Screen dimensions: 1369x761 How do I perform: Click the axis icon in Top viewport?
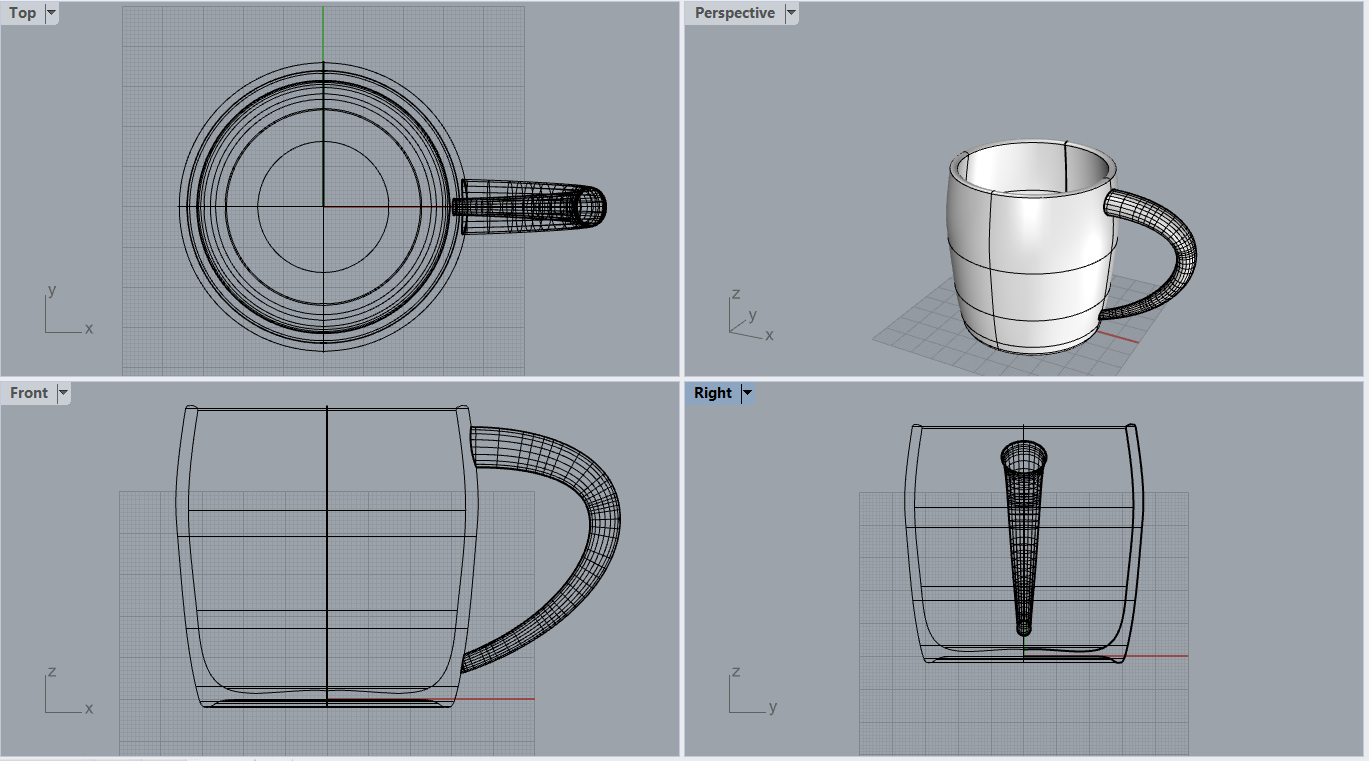tap(68, 311)
